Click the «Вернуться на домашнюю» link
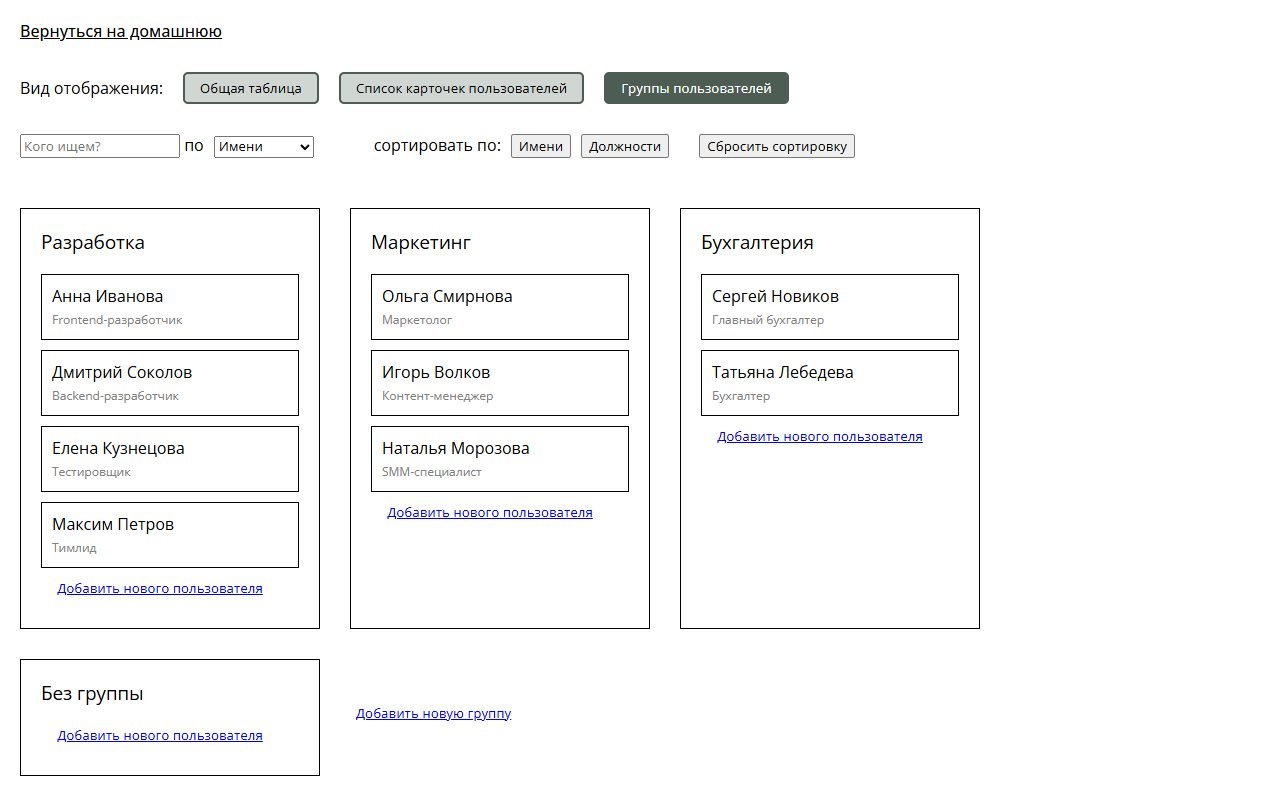 121,32
